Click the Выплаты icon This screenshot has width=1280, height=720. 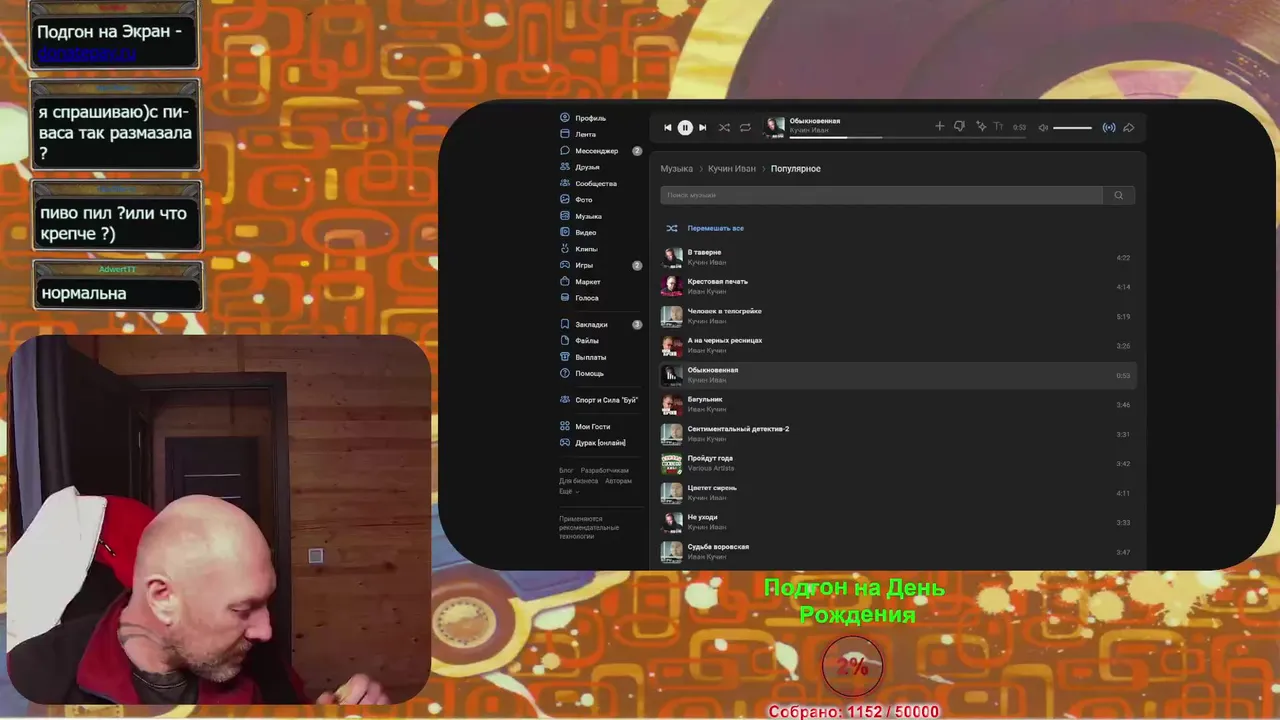[x=565, y=357]
